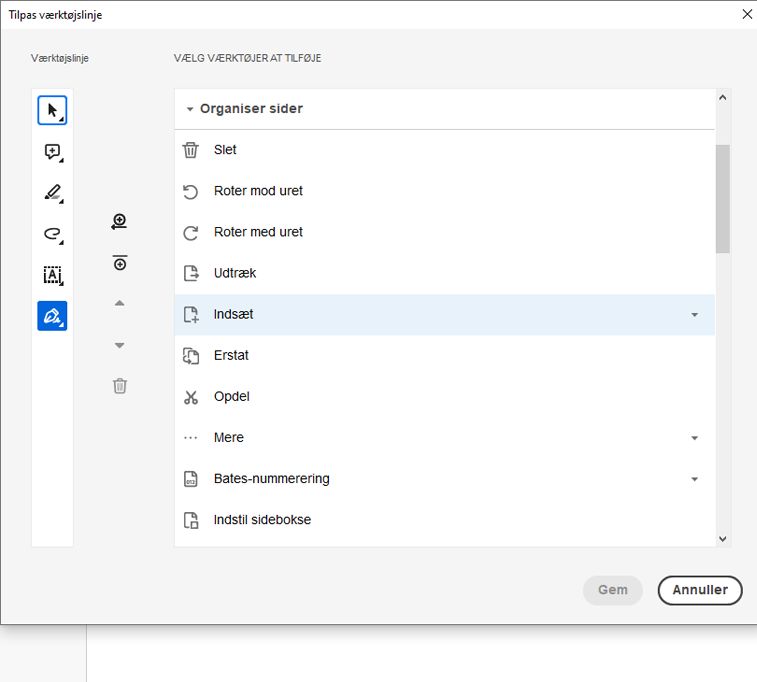Select the highlighter pen tool icon
The width and height of the screenshot is (757, 682).
pos(52,193)
